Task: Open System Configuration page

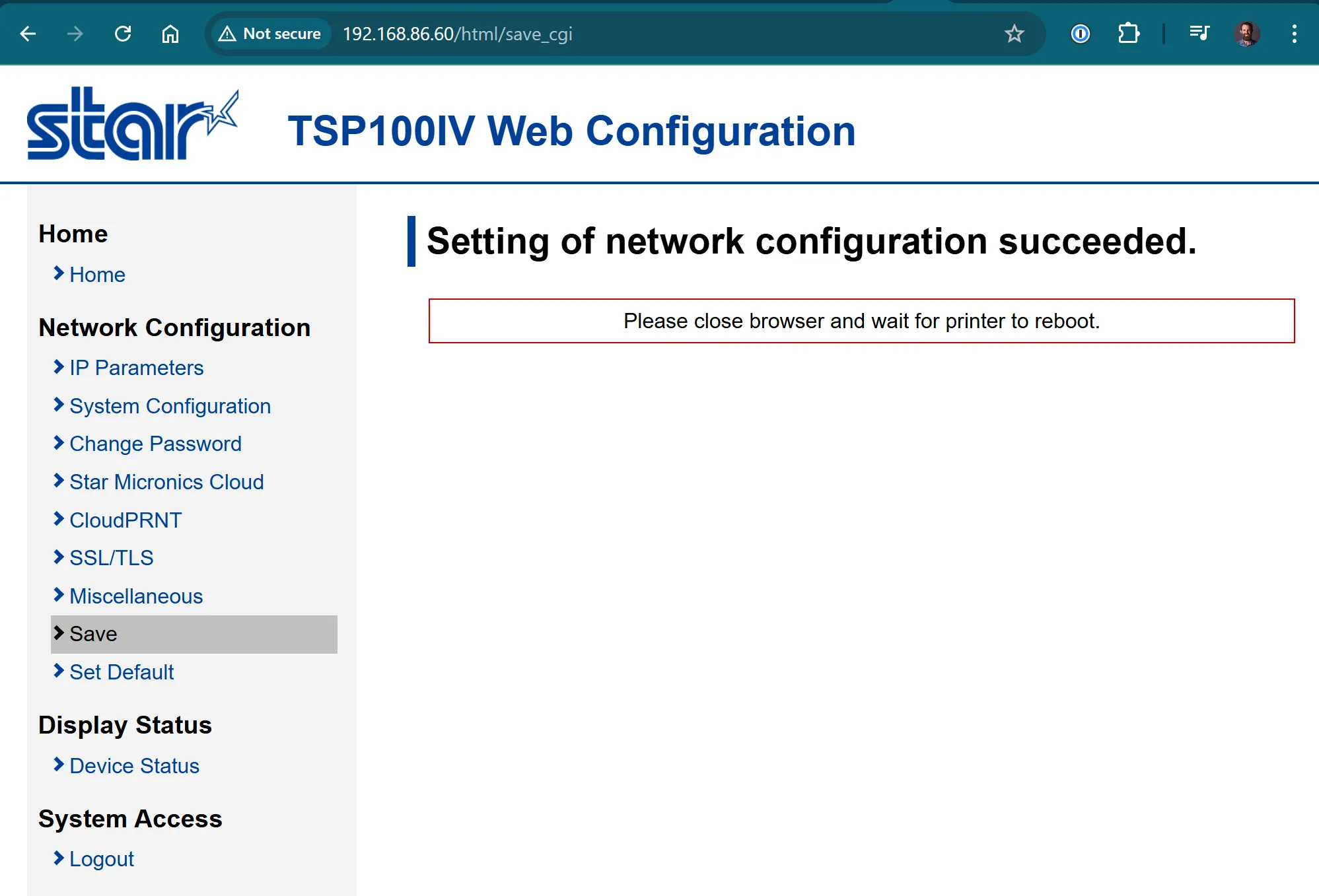Action: click(x=170, y=406)
